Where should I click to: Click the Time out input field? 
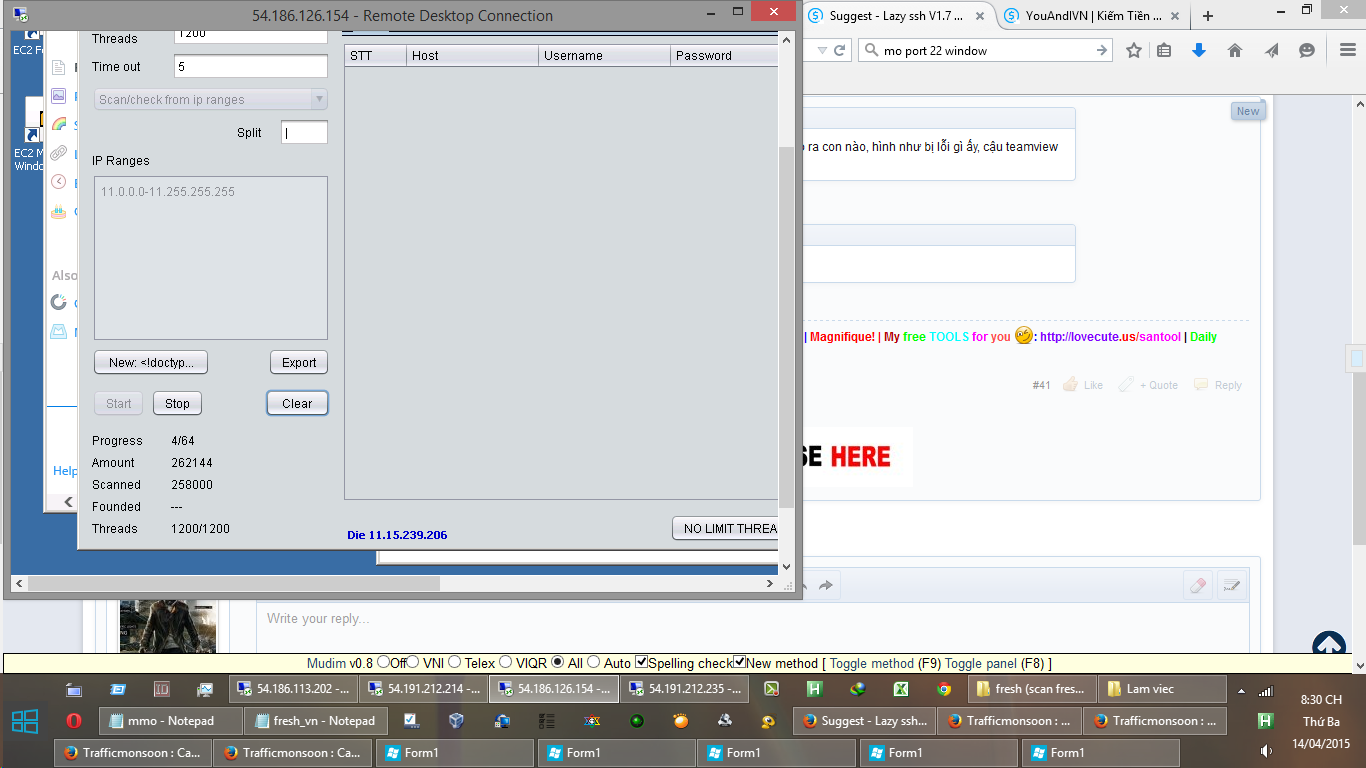[251, 66]
